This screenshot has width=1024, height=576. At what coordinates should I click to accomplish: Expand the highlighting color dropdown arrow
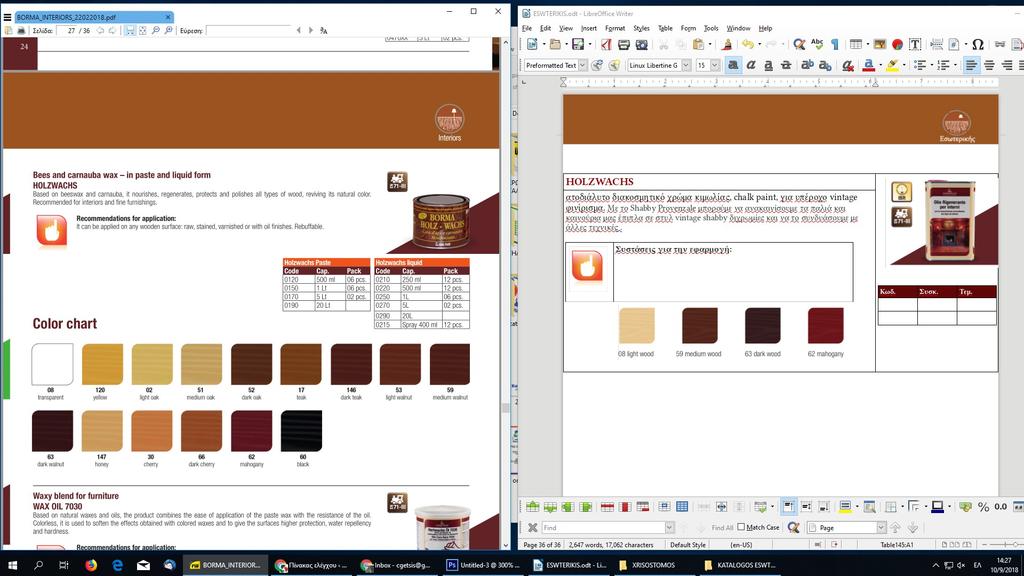[x=903, y=65]
